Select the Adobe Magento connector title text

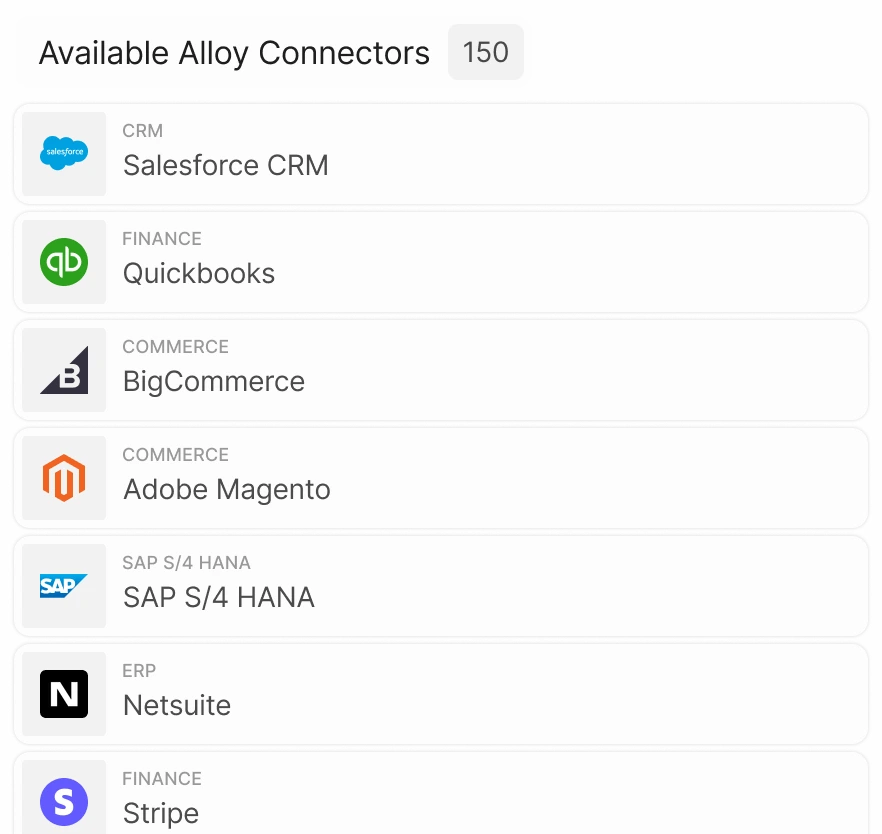click(x=227, y=490)
